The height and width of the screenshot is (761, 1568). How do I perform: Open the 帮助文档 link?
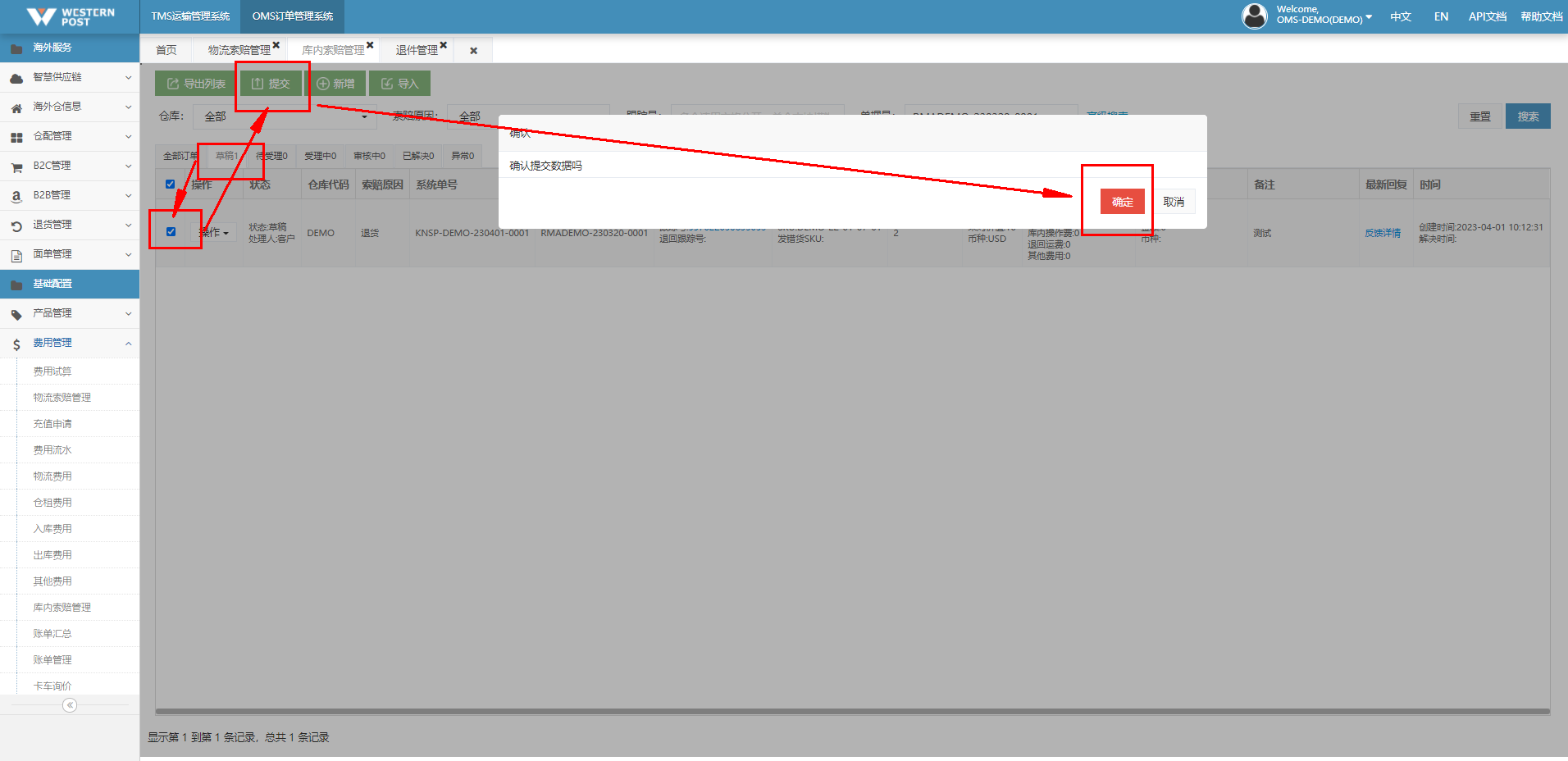(1542, 16)
